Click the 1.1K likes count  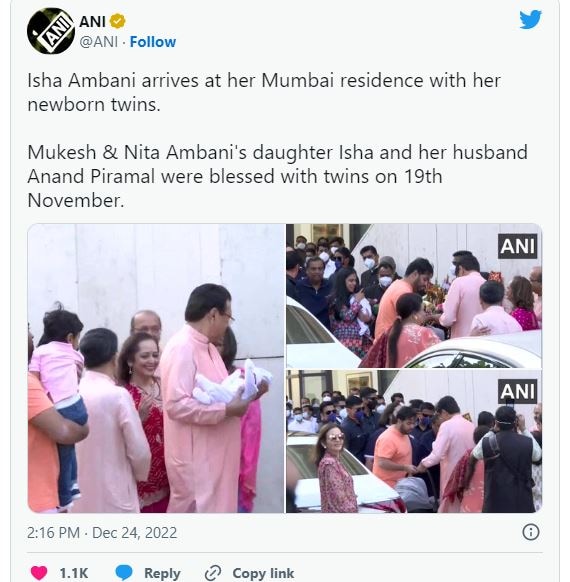(x=74, y=573)
